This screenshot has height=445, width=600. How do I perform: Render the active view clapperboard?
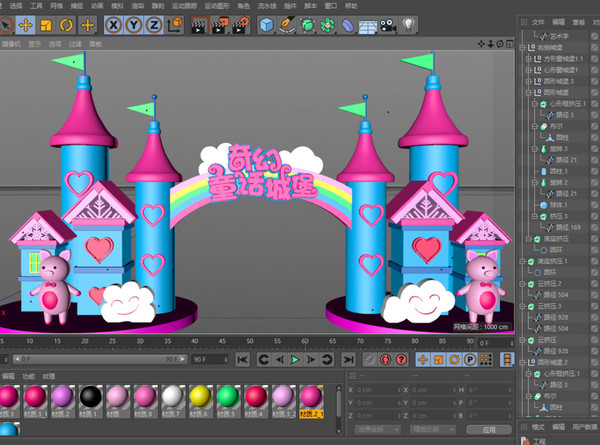(199, 25)
